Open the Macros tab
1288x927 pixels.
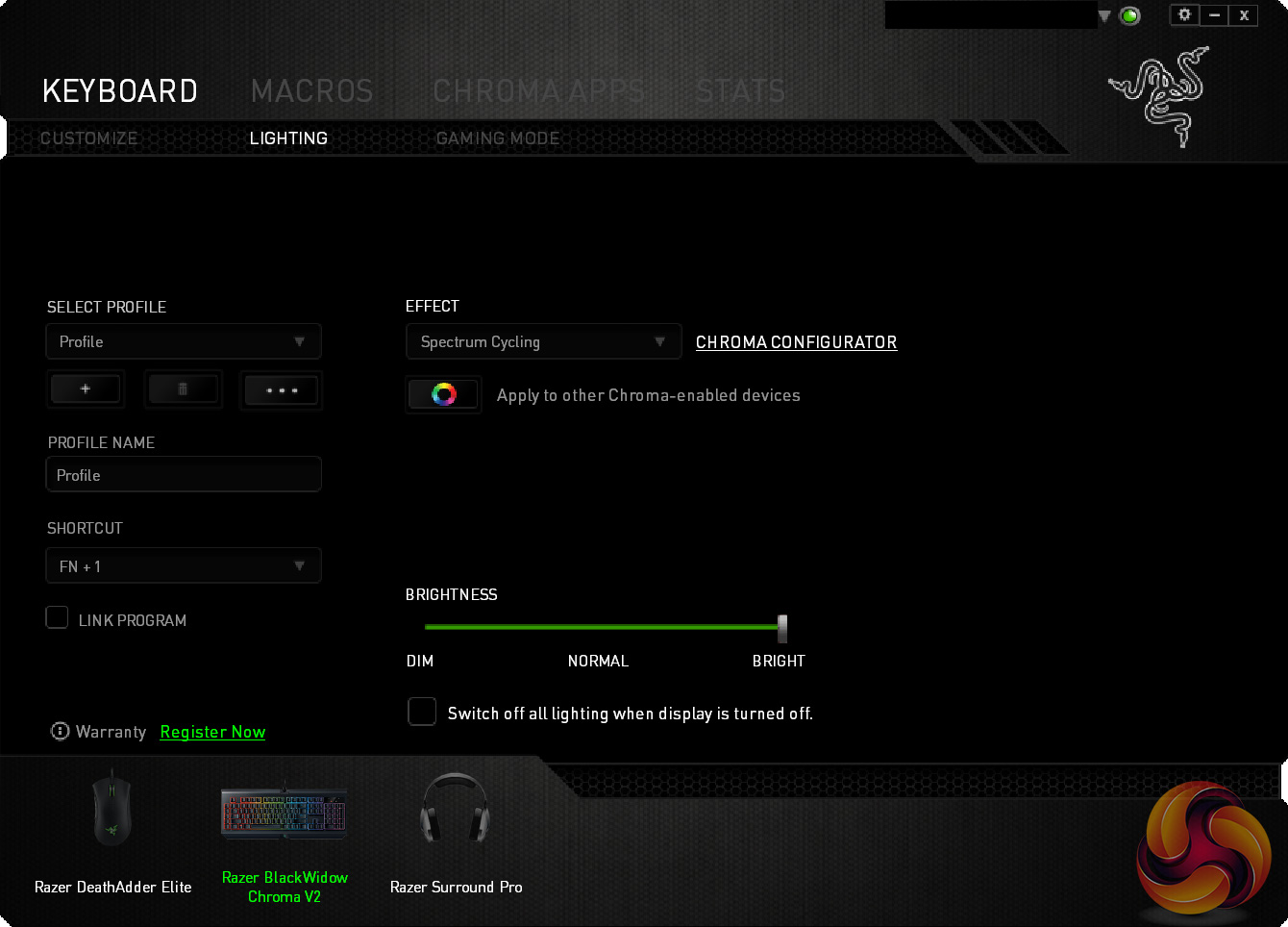point(311,91)
